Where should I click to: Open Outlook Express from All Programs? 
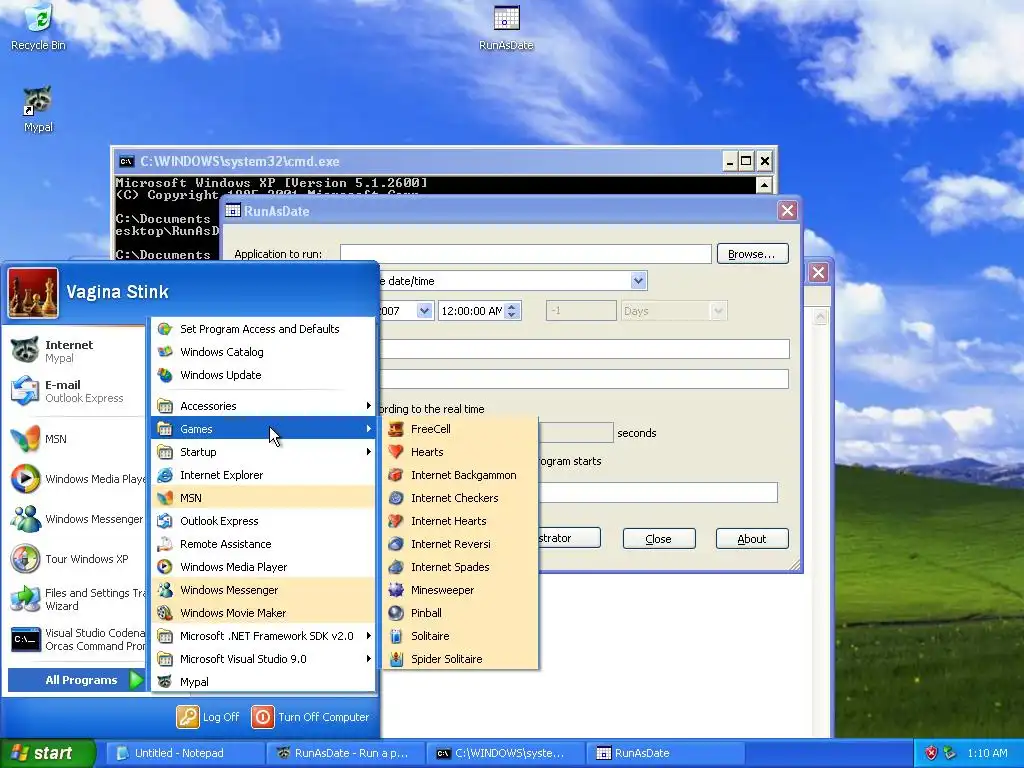click(264, 521)
